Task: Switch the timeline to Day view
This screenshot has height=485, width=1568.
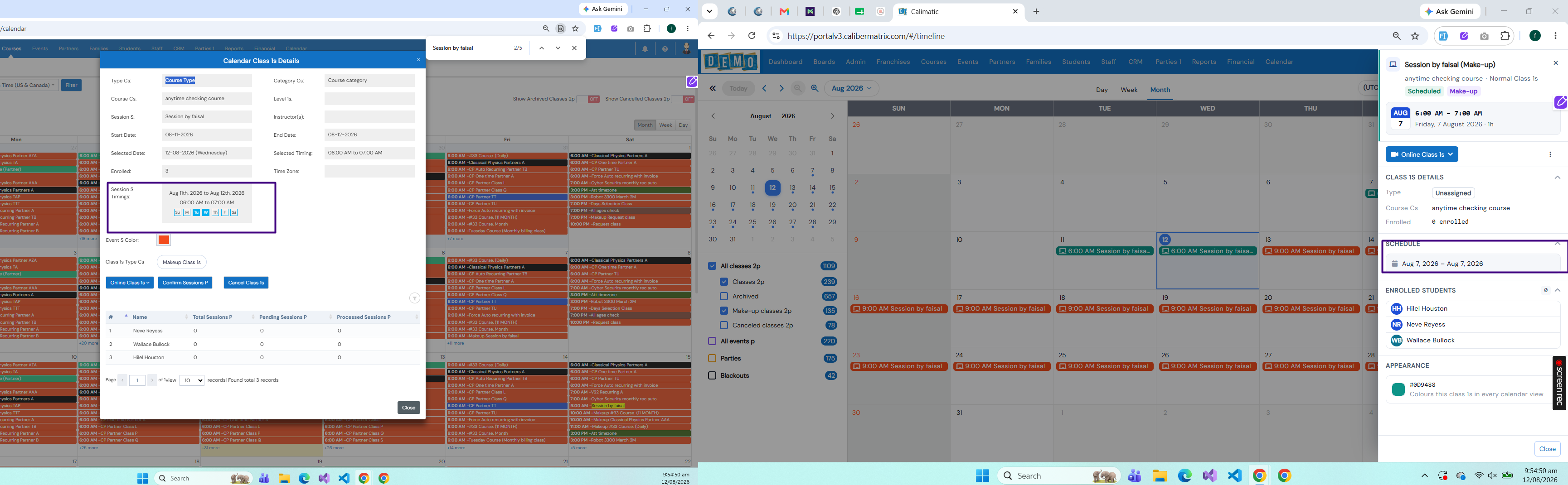Action: (1102, 90)
